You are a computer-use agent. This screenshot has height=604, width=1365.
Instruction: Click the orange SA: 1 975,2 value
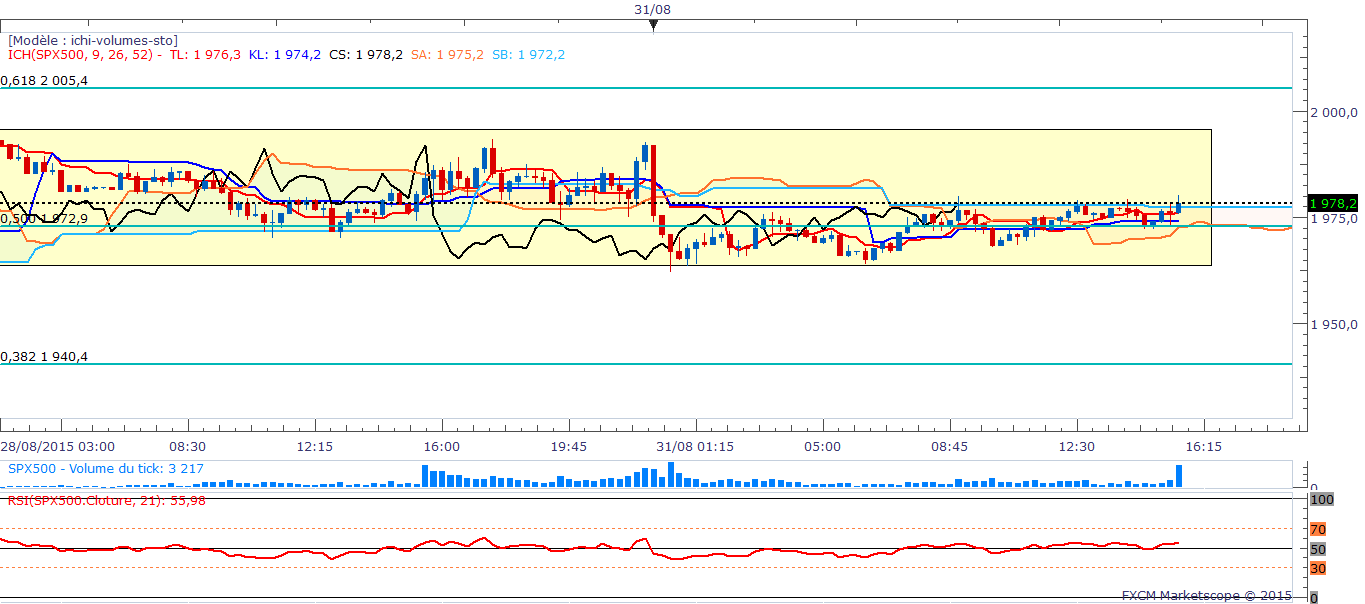coord(448,55)
